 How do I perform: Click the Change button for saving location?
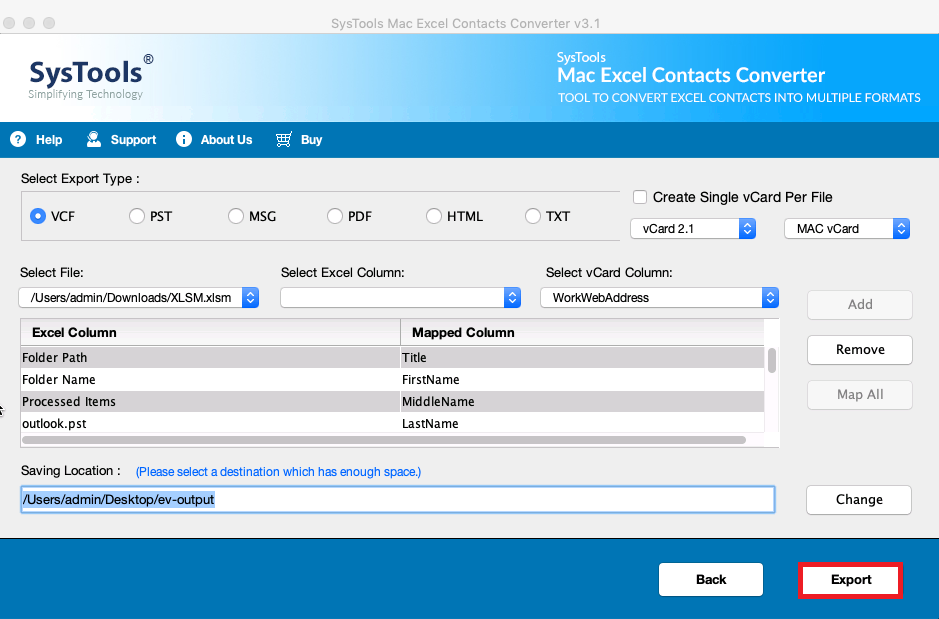tap(858, 499)
